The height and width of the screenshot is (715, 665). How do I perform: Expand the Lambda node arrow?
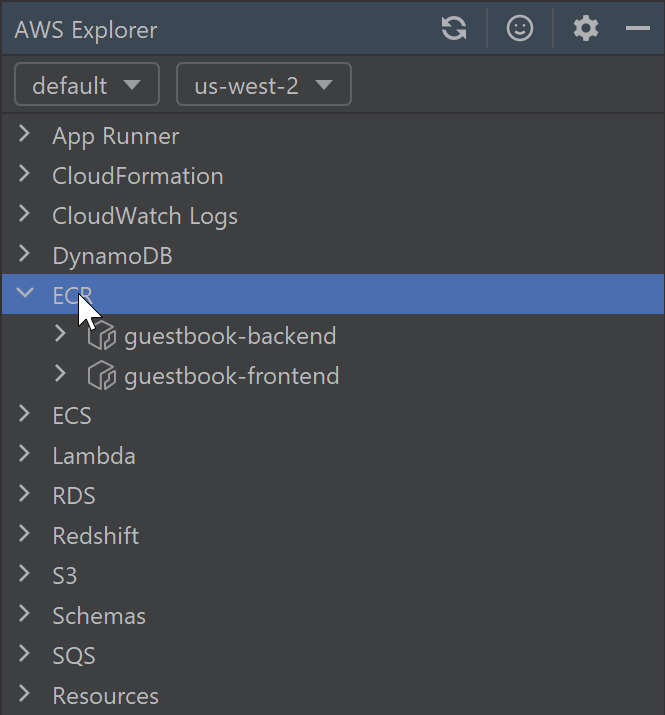tap(25, 455)
